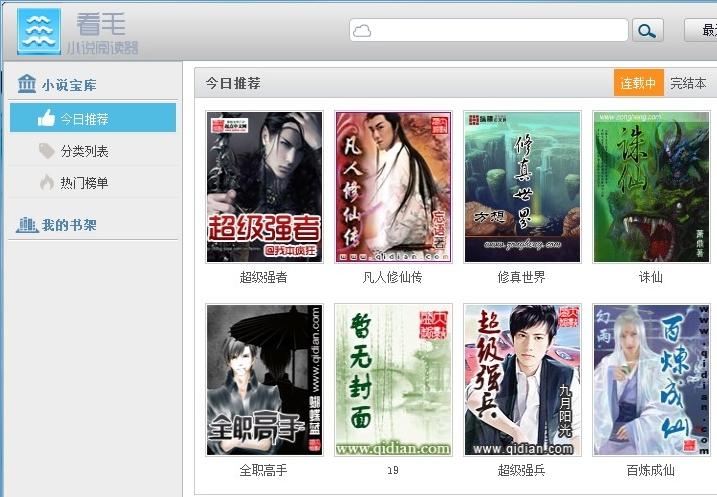The width and height of the screenshot is (717, 497).
Task: Click the thumbs-up 今日推荐 icon
Action: [46, 118]
